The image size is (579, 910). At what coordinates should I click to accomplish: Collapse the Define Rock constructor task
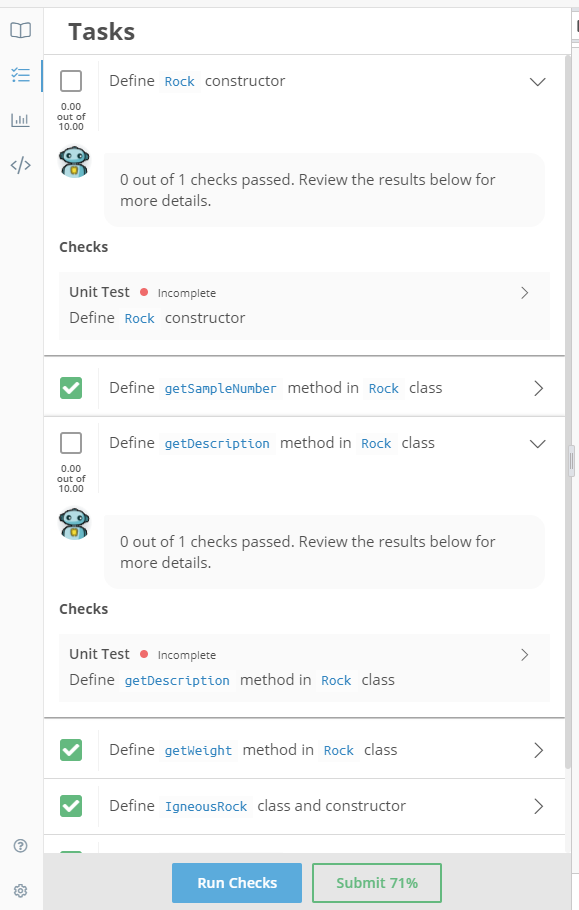[x=538, y=82]
